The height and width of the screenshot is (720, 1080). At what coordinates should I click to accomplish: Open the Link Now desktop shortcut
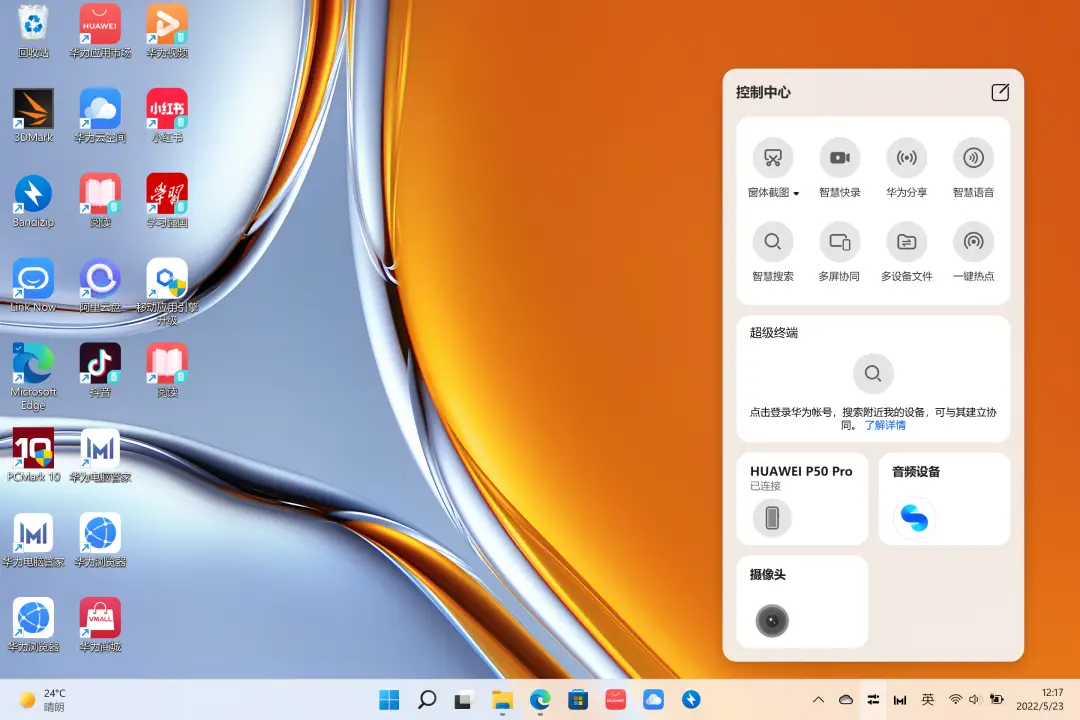click(x=33, y=285)
